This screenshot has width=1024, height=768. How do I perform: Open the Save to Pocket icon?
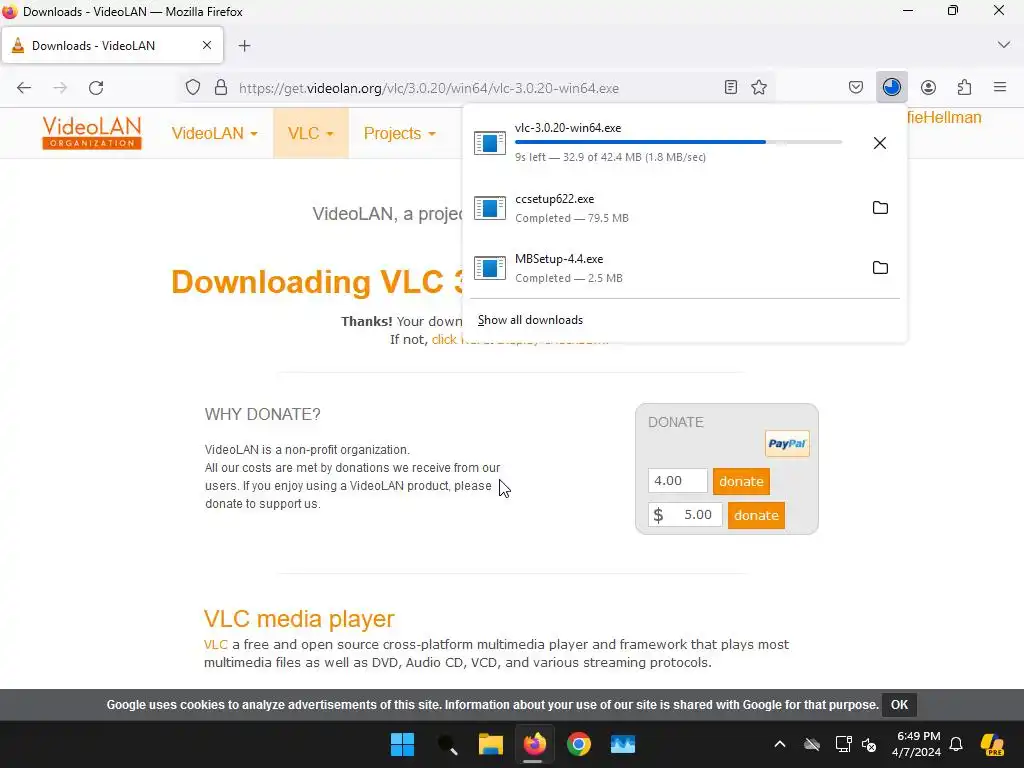[x=856, y=88]
